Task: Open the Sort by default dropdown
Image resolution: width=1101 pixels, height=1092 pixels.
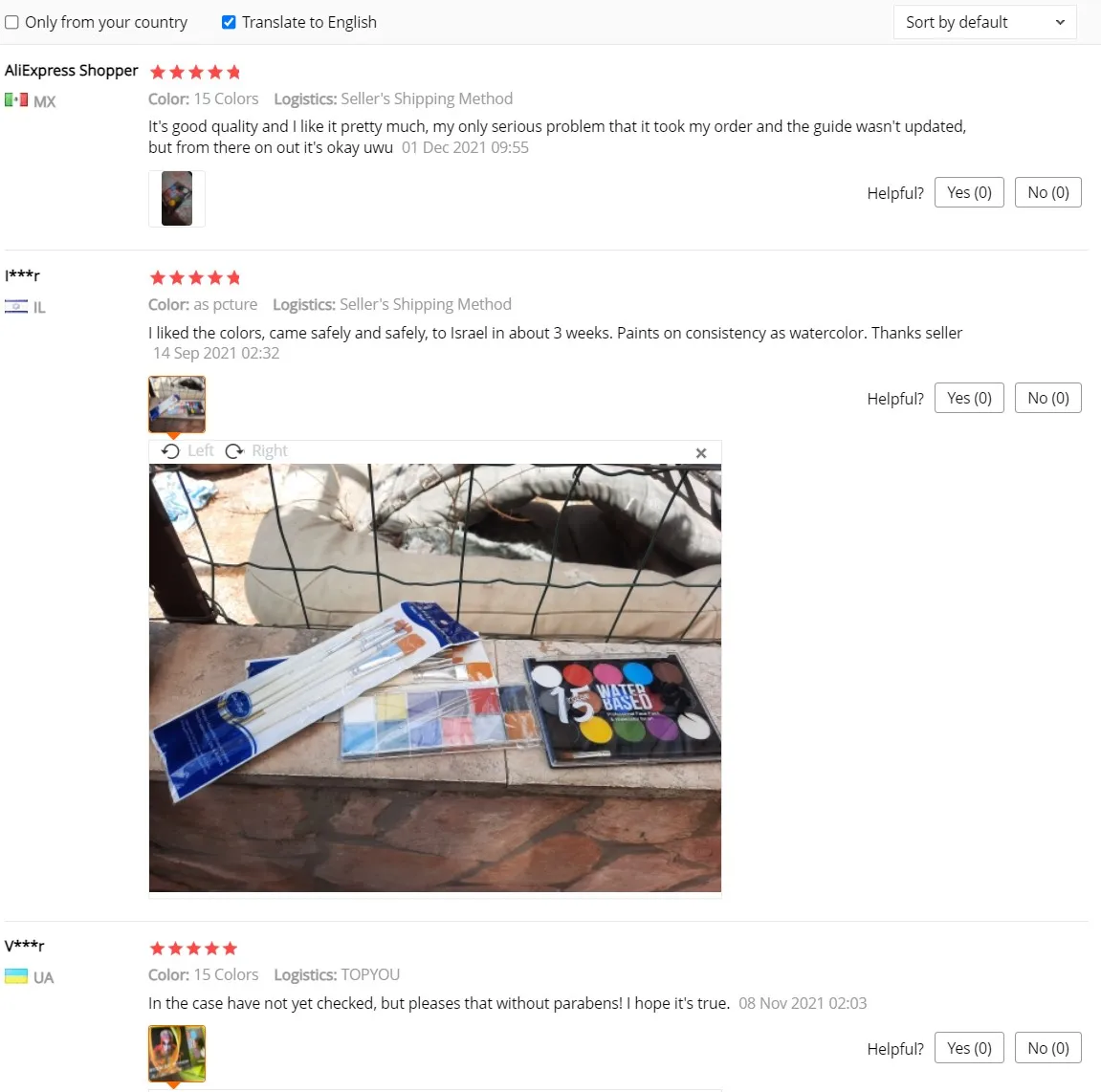Action: click(984, 22)
